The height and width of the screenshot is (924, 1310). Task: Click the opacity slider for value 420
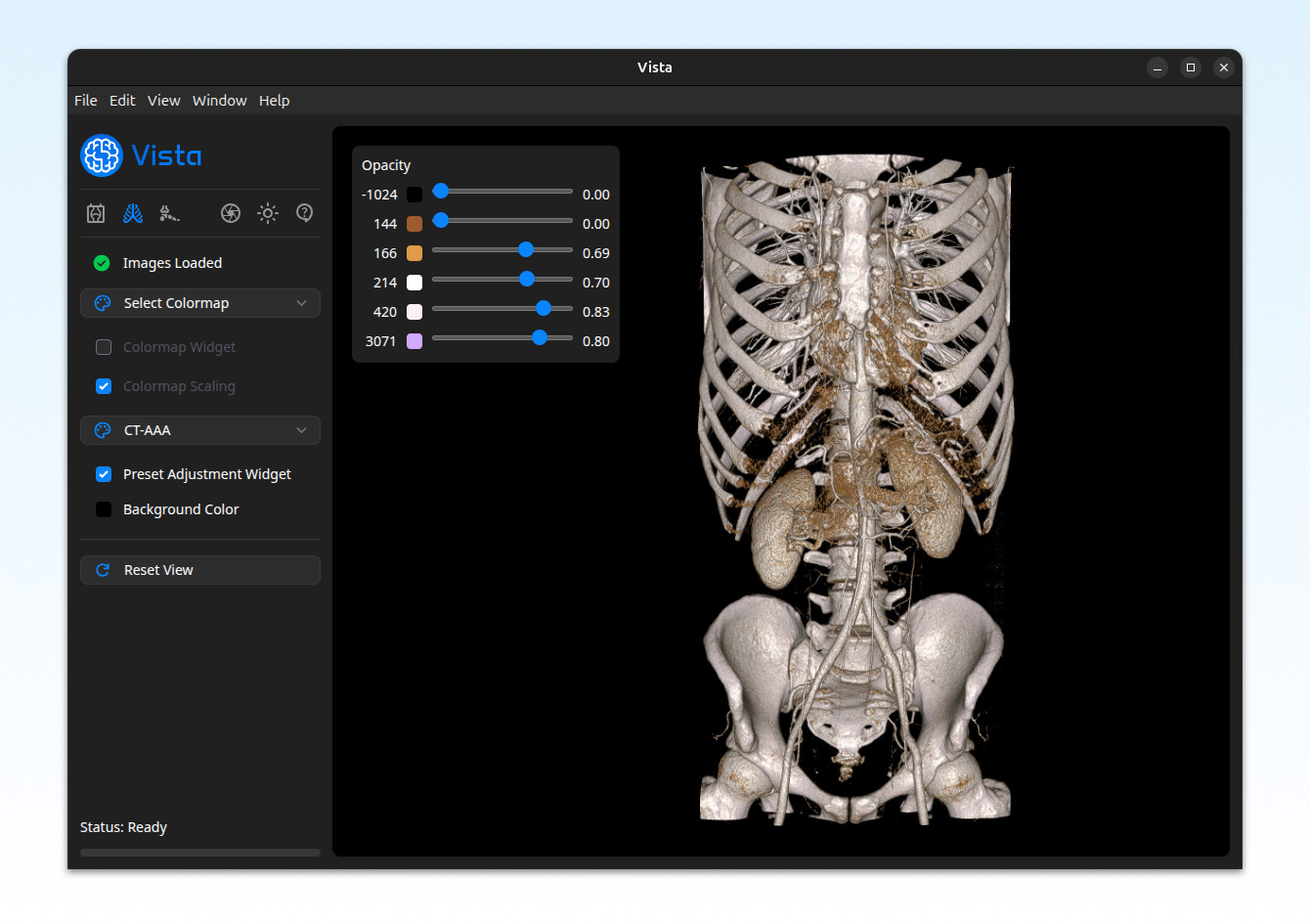(x=542, y=308)
